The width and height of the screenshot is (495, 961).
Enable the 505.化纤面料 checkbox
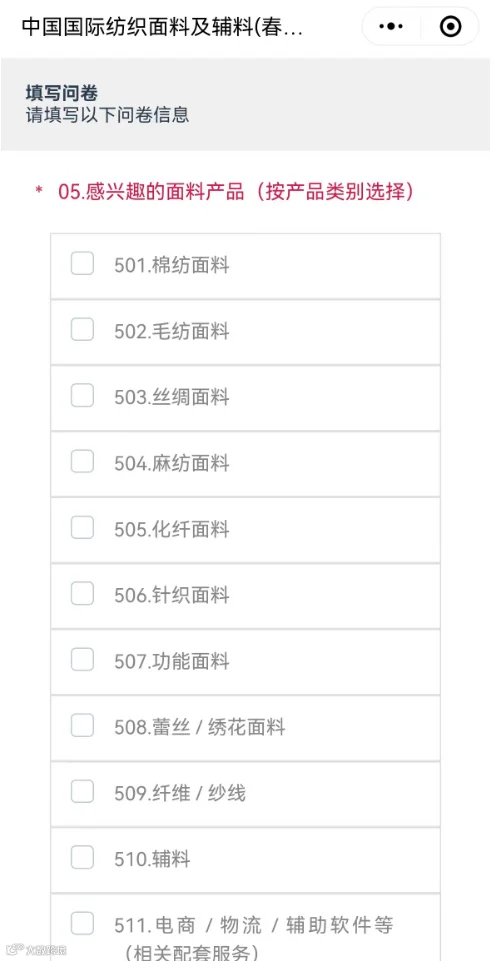pyautogui.click(x=82, y=528)
